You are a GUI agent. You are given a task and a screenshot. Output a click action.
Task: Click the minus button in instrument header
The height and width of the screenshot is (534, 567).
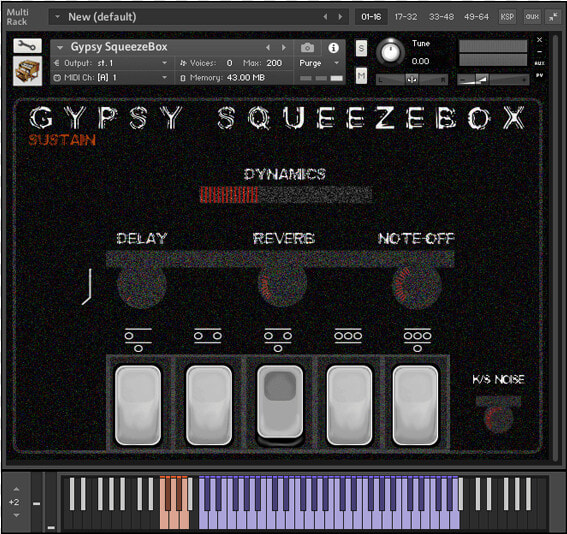[x=539, y=52]
